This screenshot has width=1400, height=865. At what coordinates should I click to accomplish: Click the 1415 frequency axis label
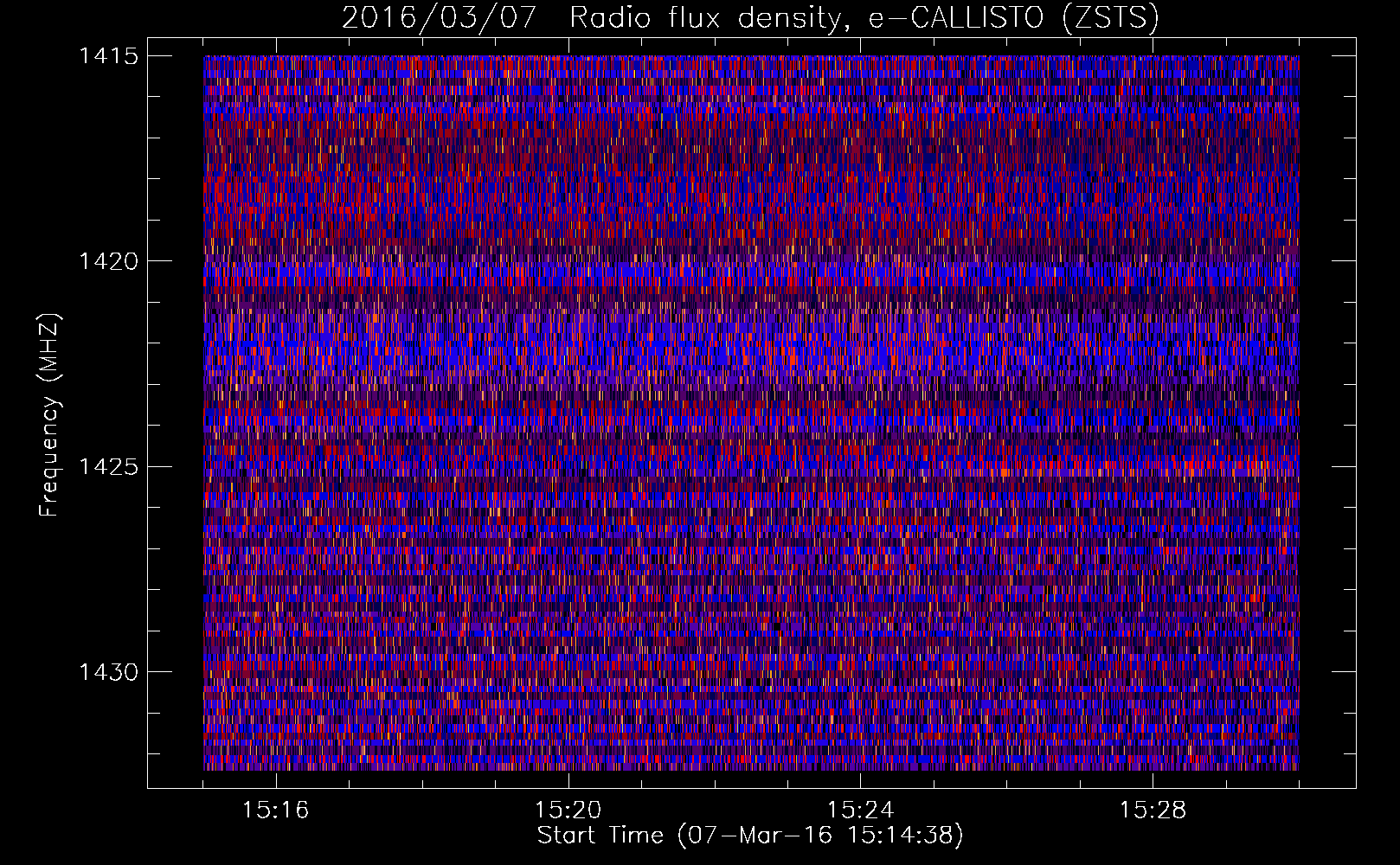108,56
